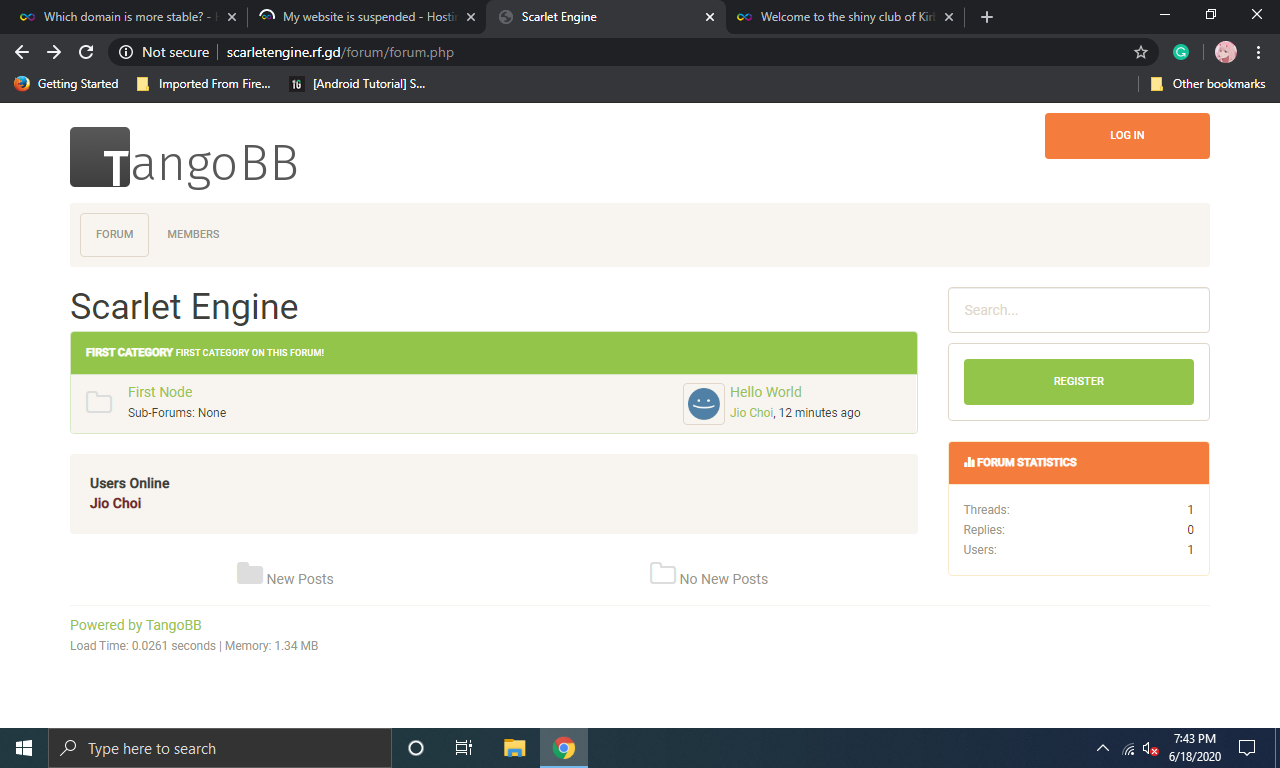This screenshot has width=1280, height=768.
Task: Click the browser forward arrow
Action: tap(54, 52)
